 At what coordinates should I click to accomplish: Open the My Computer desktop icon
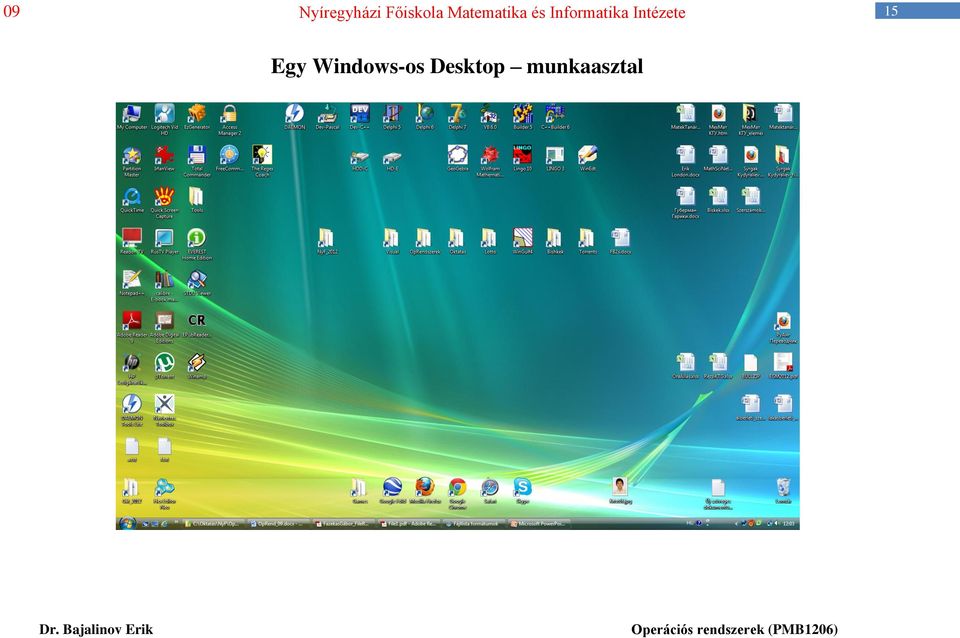pyautogui.click(x=132, y=118)
